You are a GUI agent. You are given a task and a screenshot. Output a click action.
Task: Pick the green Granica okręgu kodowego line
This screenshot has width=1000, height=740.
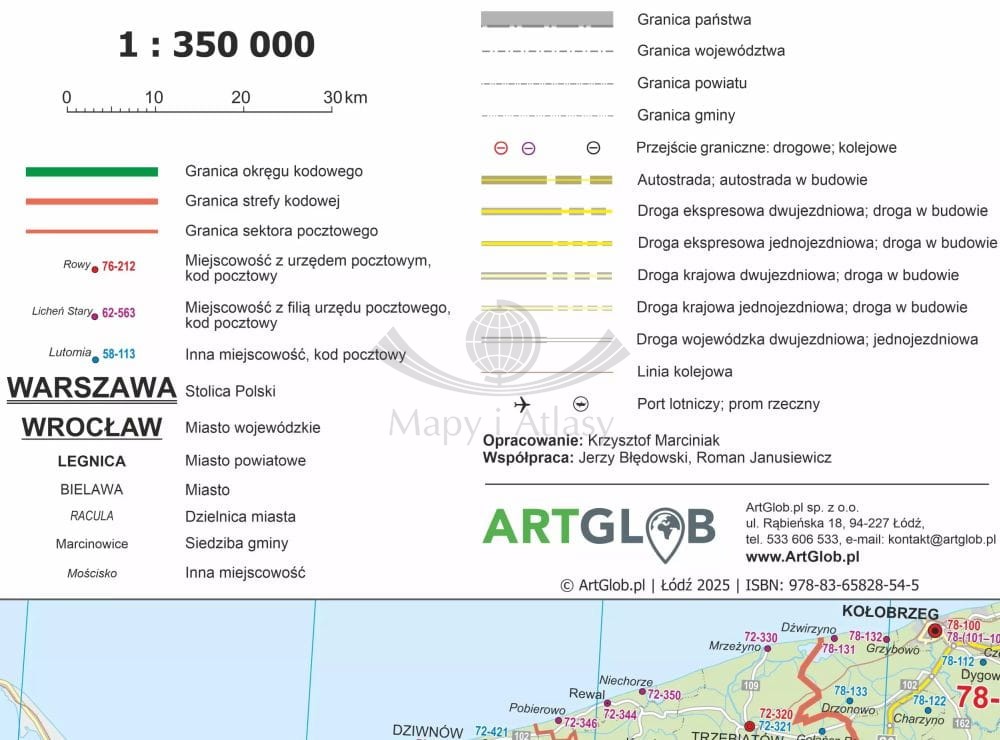coord(92,172)
